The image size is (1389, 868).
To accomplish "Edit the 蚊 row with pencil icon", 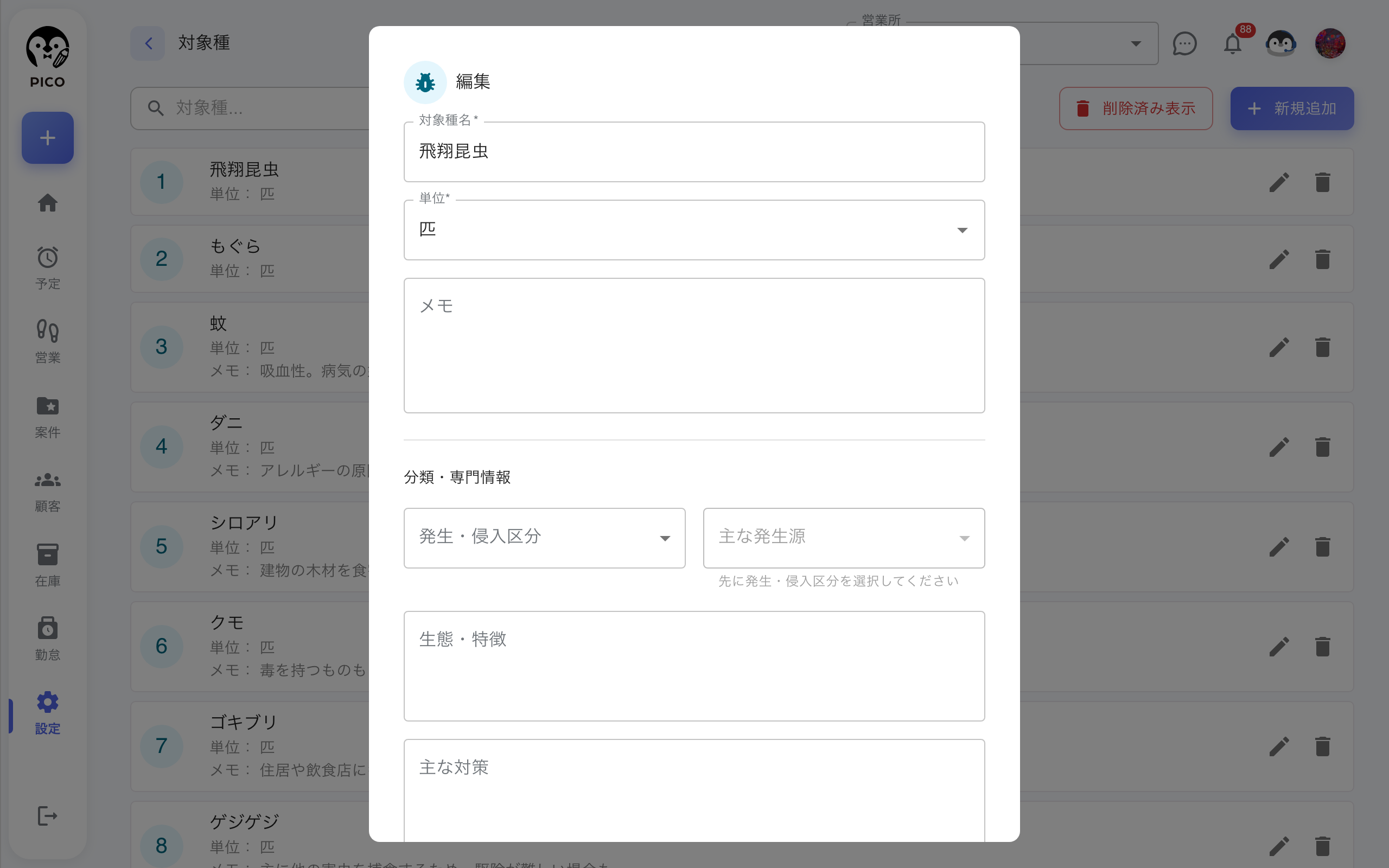I will click(x=1279, y=347).
